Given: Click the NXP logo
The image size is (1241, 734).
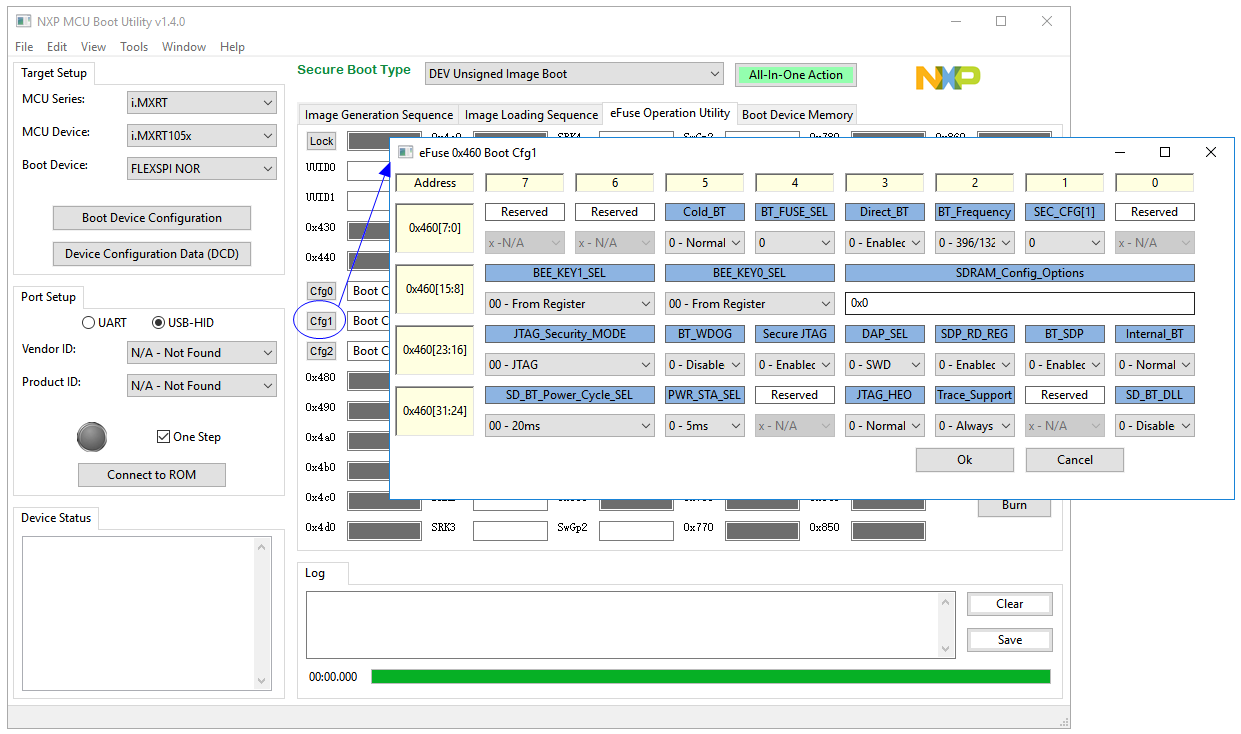Looking at the screenshot, I should point(947,77).
